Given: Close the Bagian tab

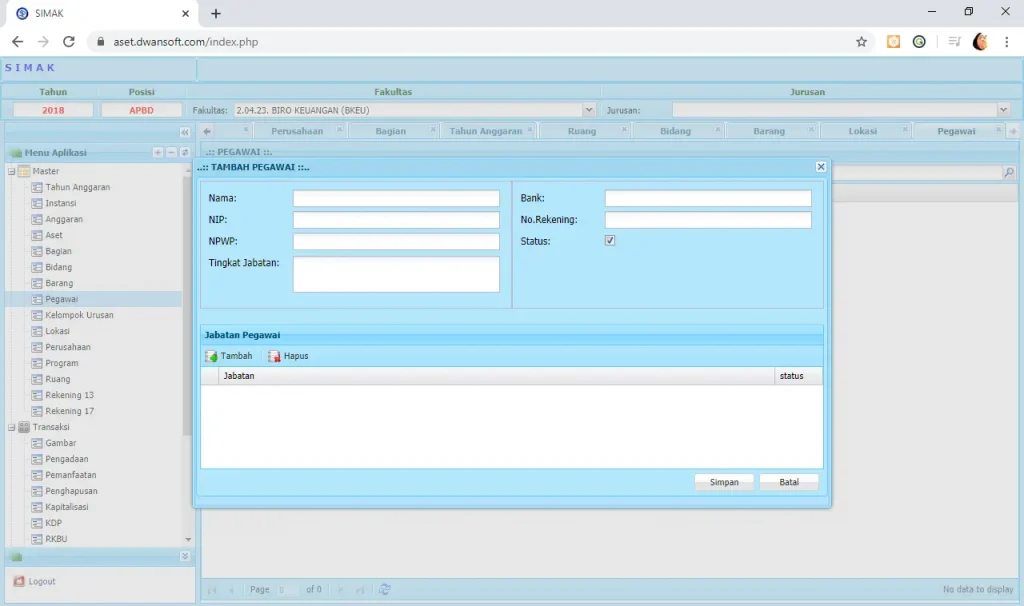Looking at the screenshot, I should click(x=433, y=130).
